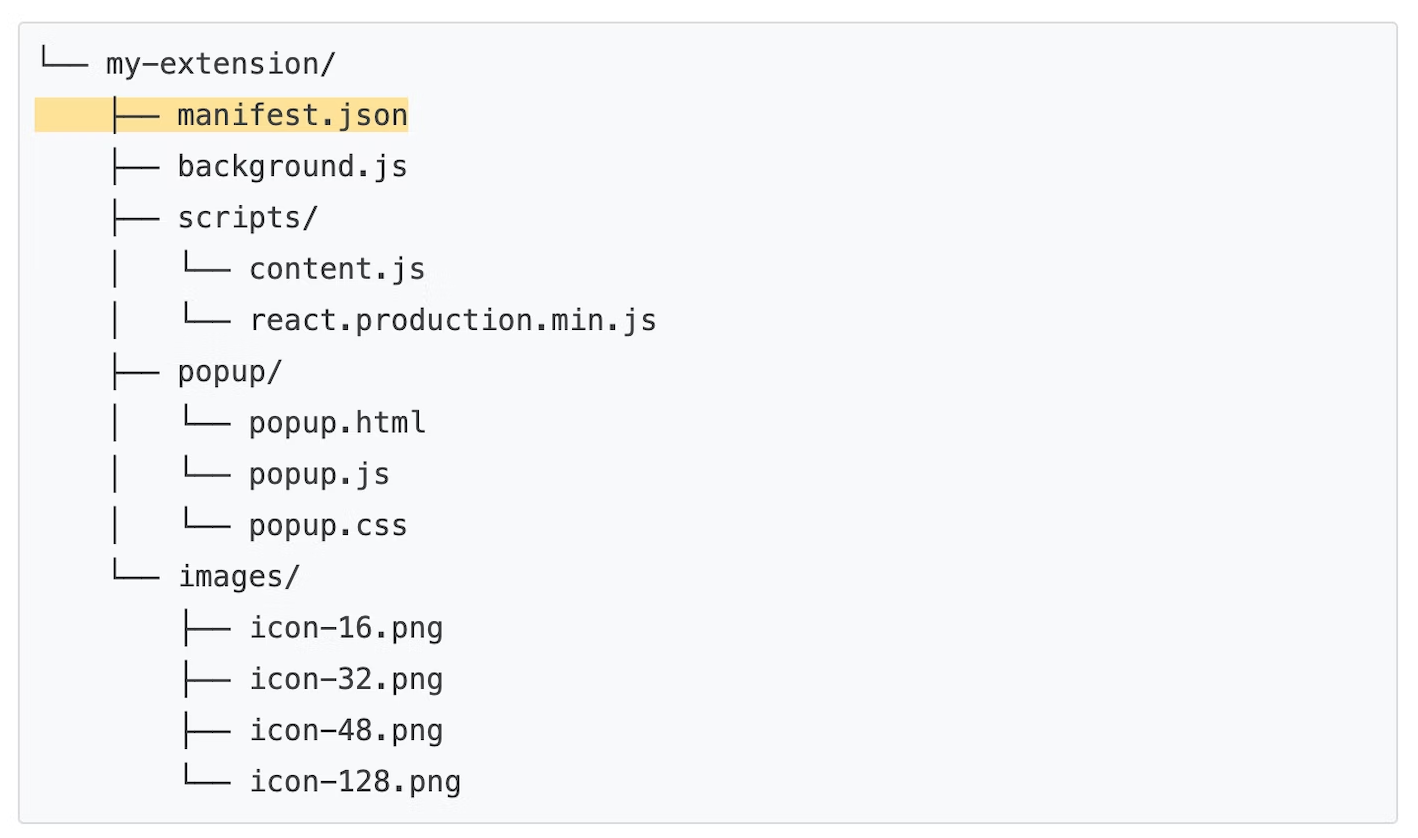Screen dimensions: 1418x838
Task: Click the highlighted manifest.json file
Action: tap(292, 115)
